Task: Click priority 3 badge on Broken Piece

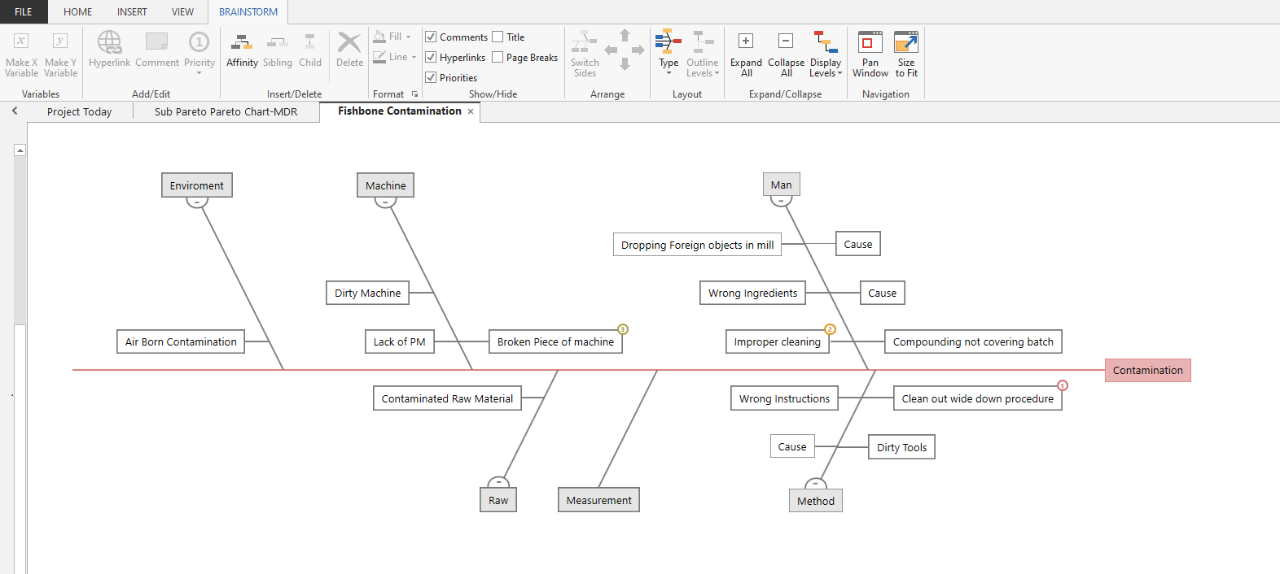Action: point(623,329)
